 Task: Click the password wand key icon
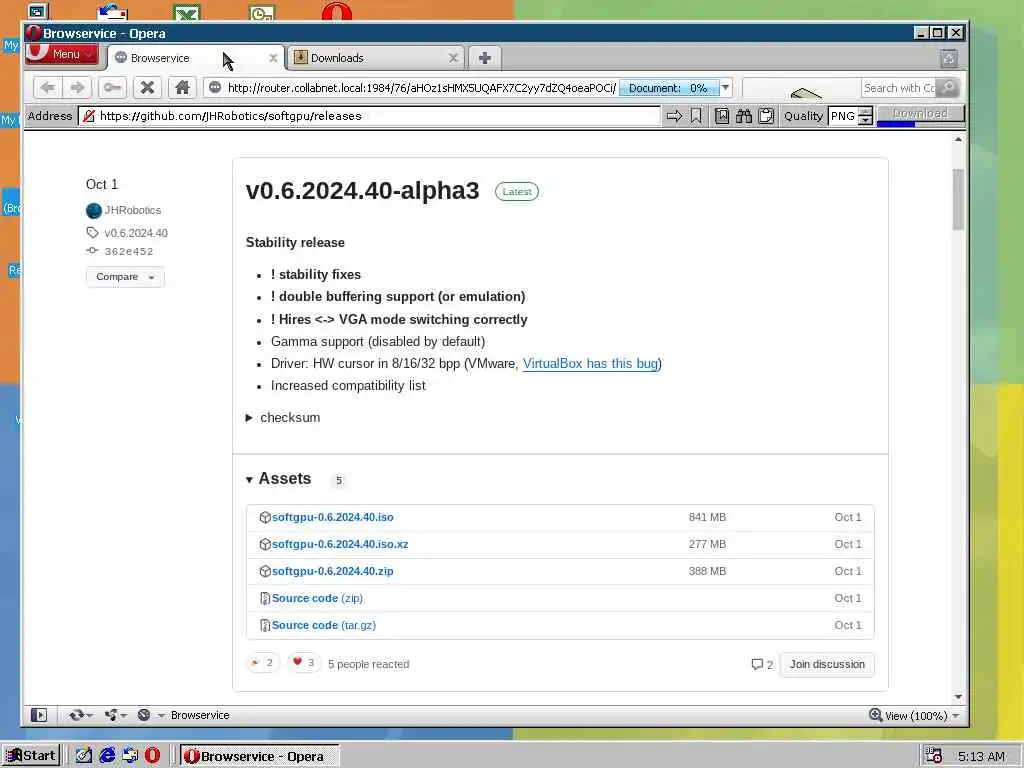(112, 88)
